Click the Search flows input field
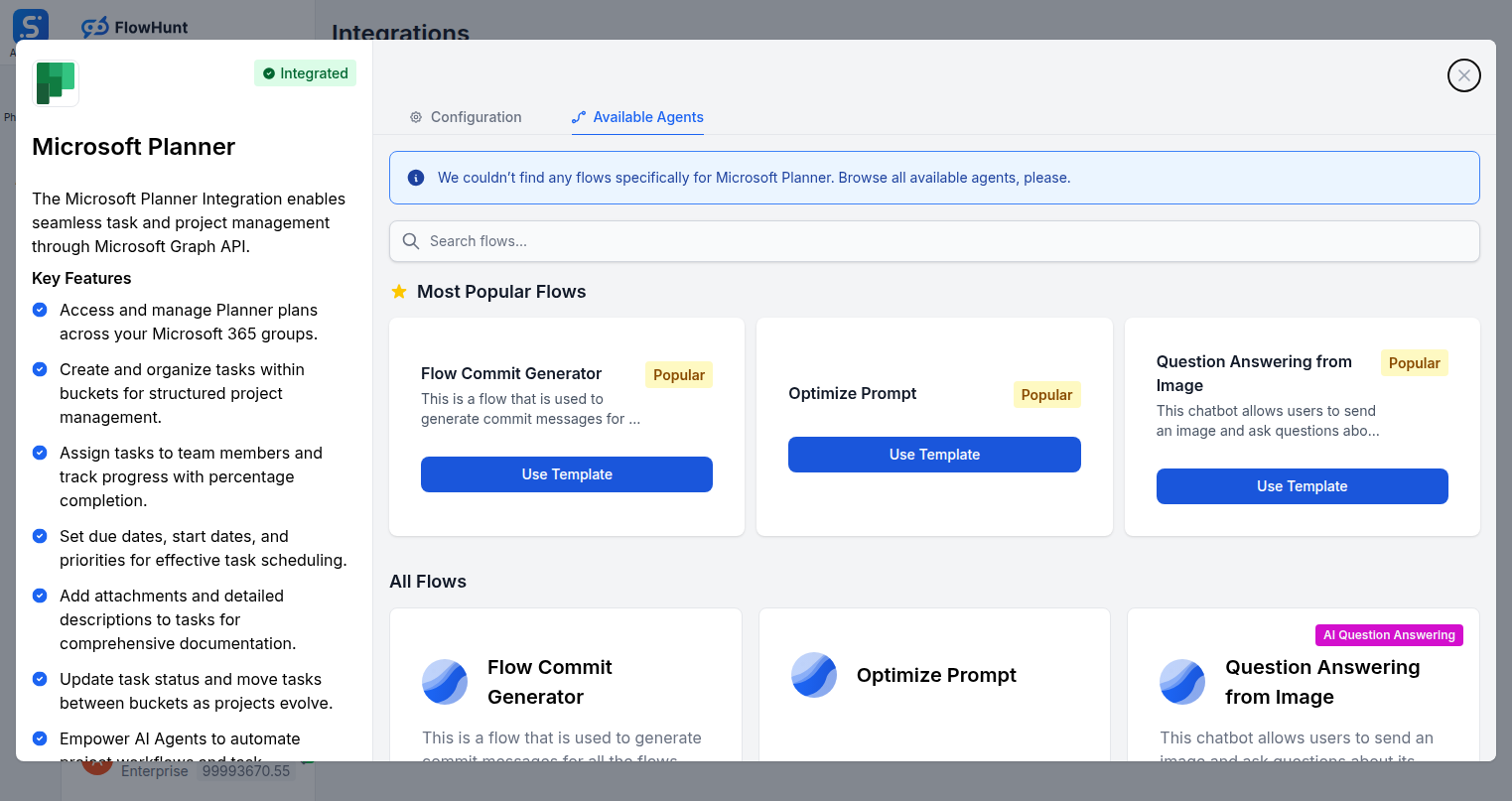Image resolution: width=1512 pixels, height=801 pixels. click(933, 241)
